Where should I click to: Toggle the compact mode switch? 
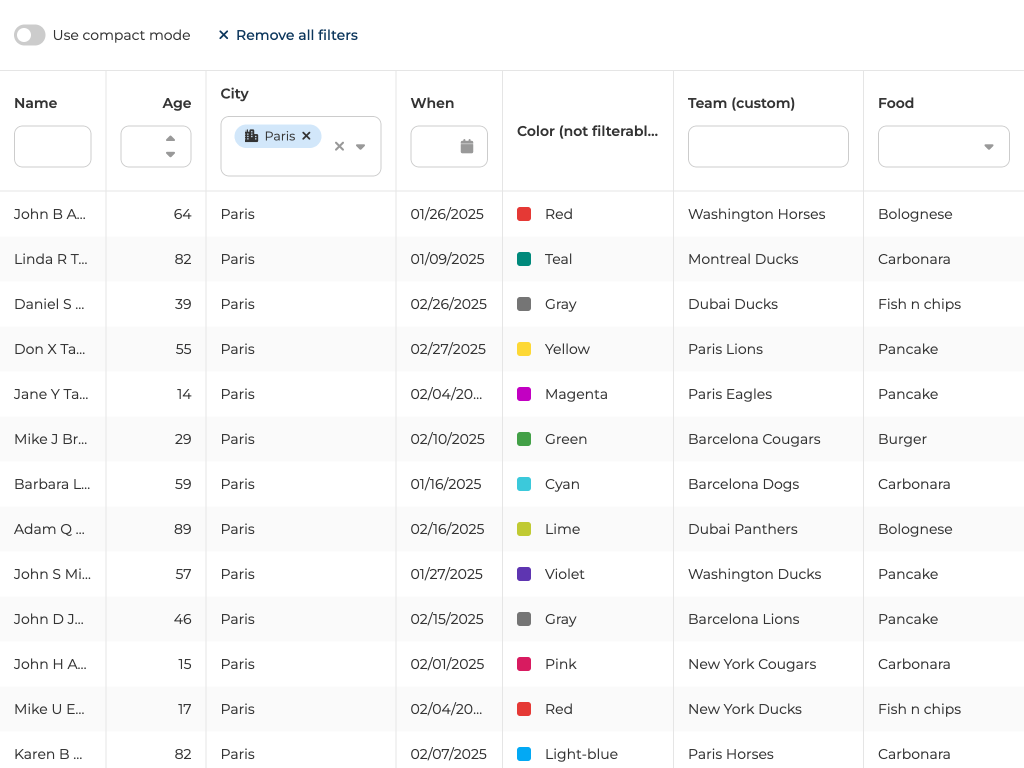pos(30,35)
